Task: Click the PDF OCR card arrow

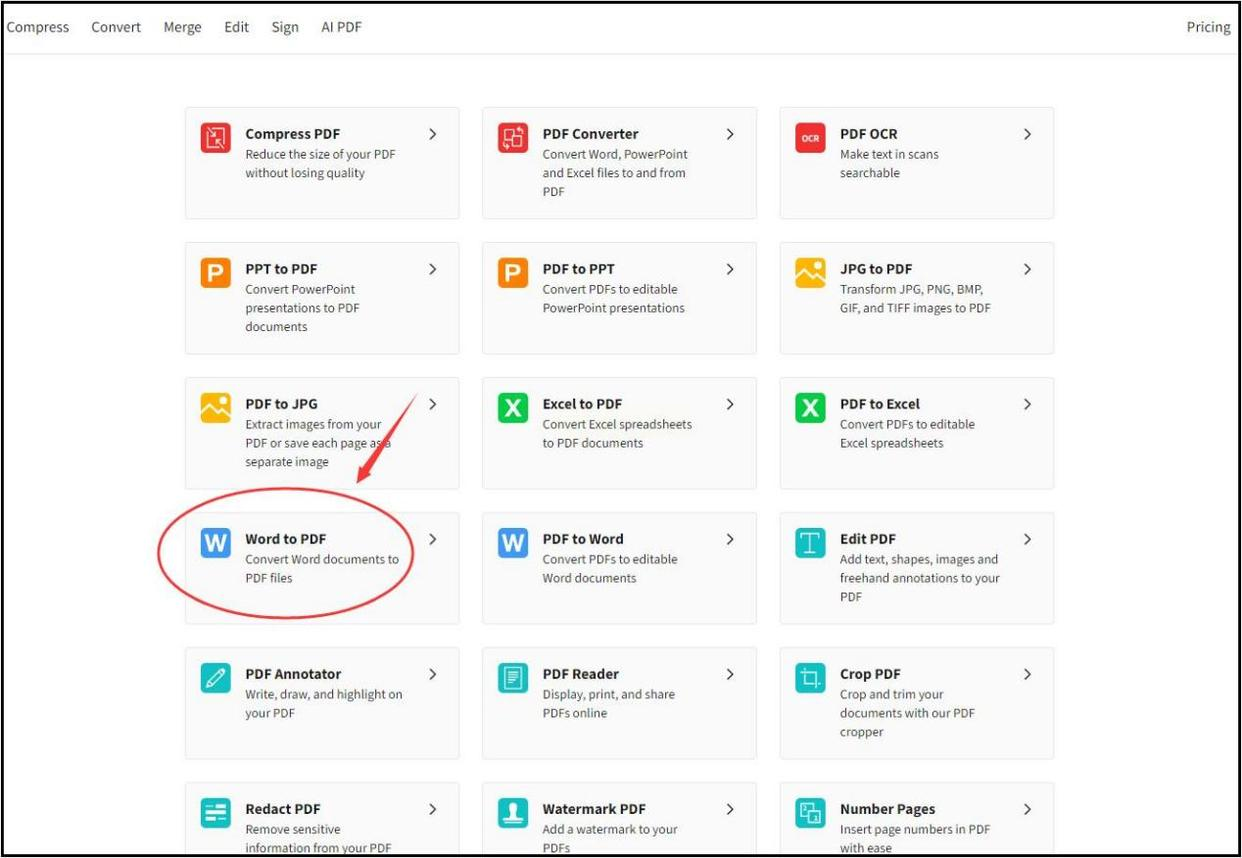Action: (x=1027, y=134)
